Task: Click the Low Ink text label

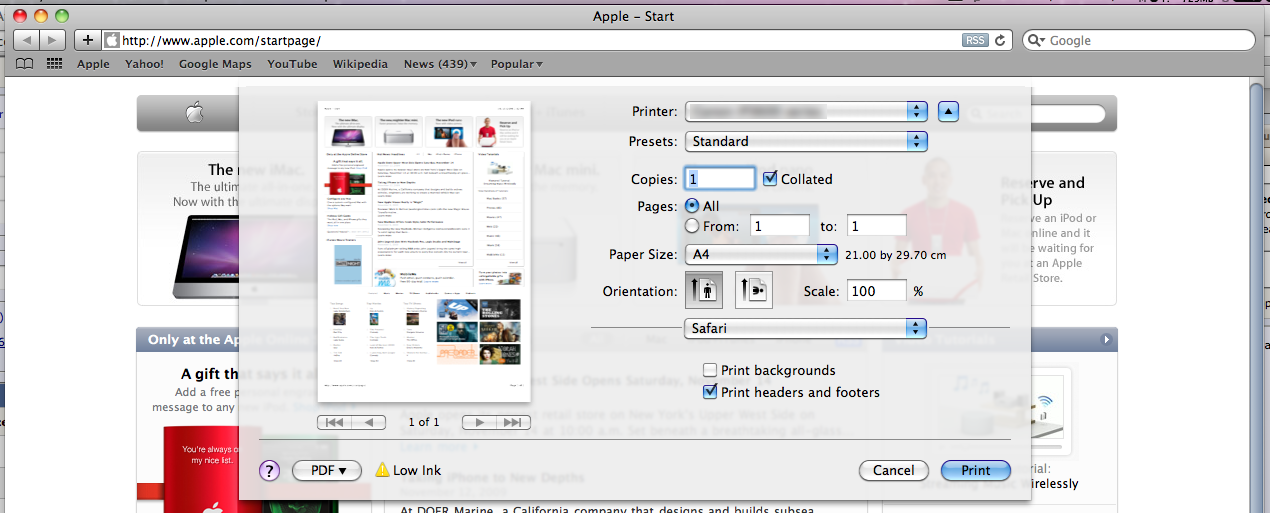Action: point(417,471)
